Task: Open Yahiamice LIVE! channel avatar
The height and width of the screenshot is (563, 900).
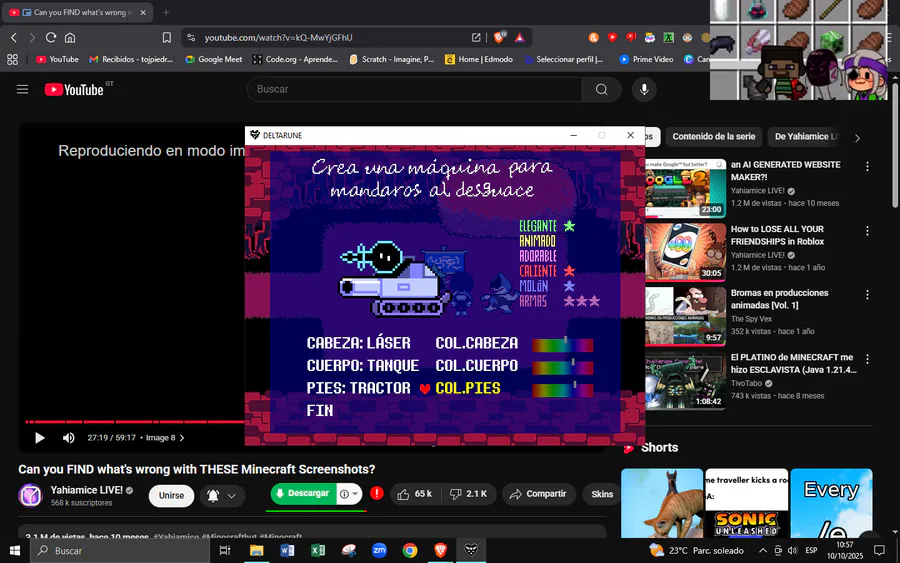Action: pyautogui.click(x=30, y=495)
